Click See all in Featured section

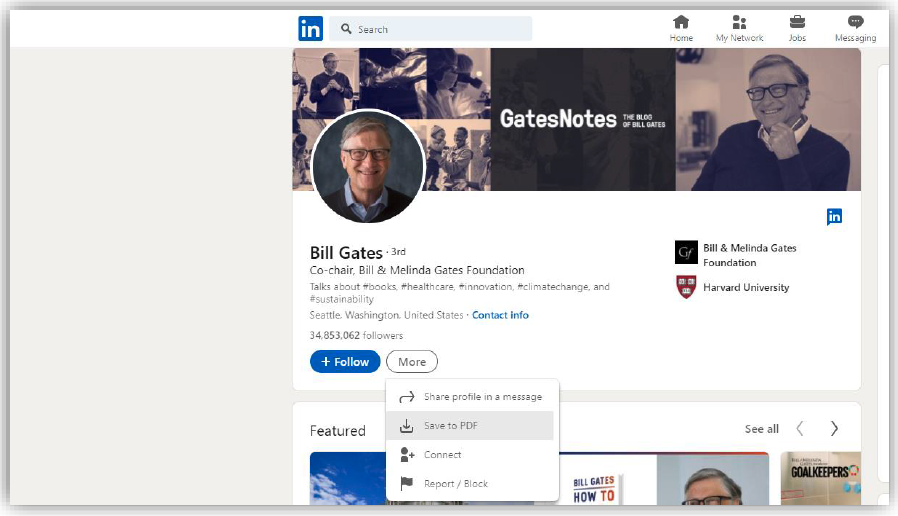click(761, 429)
